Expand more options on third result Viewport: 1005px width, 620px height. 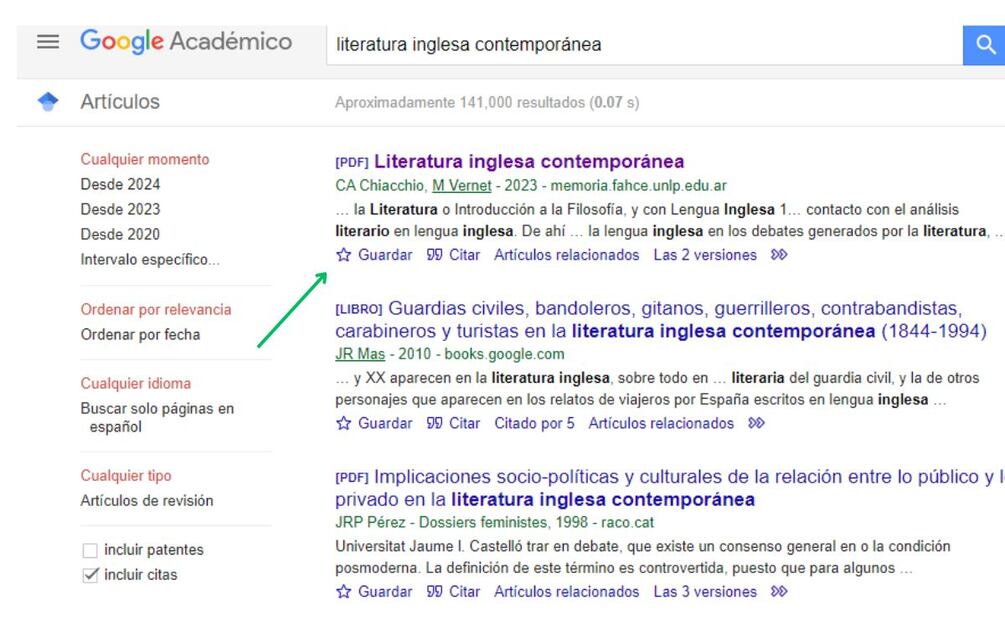[x=780, y=592]
